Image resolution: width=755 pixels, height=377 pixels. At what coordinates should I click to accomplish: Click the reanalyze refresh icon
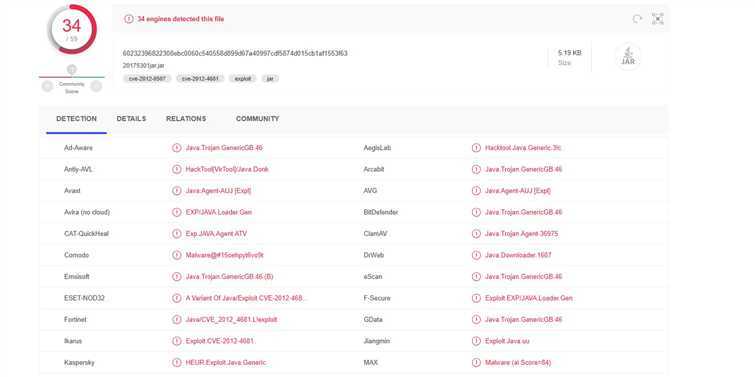coord(637,19)
